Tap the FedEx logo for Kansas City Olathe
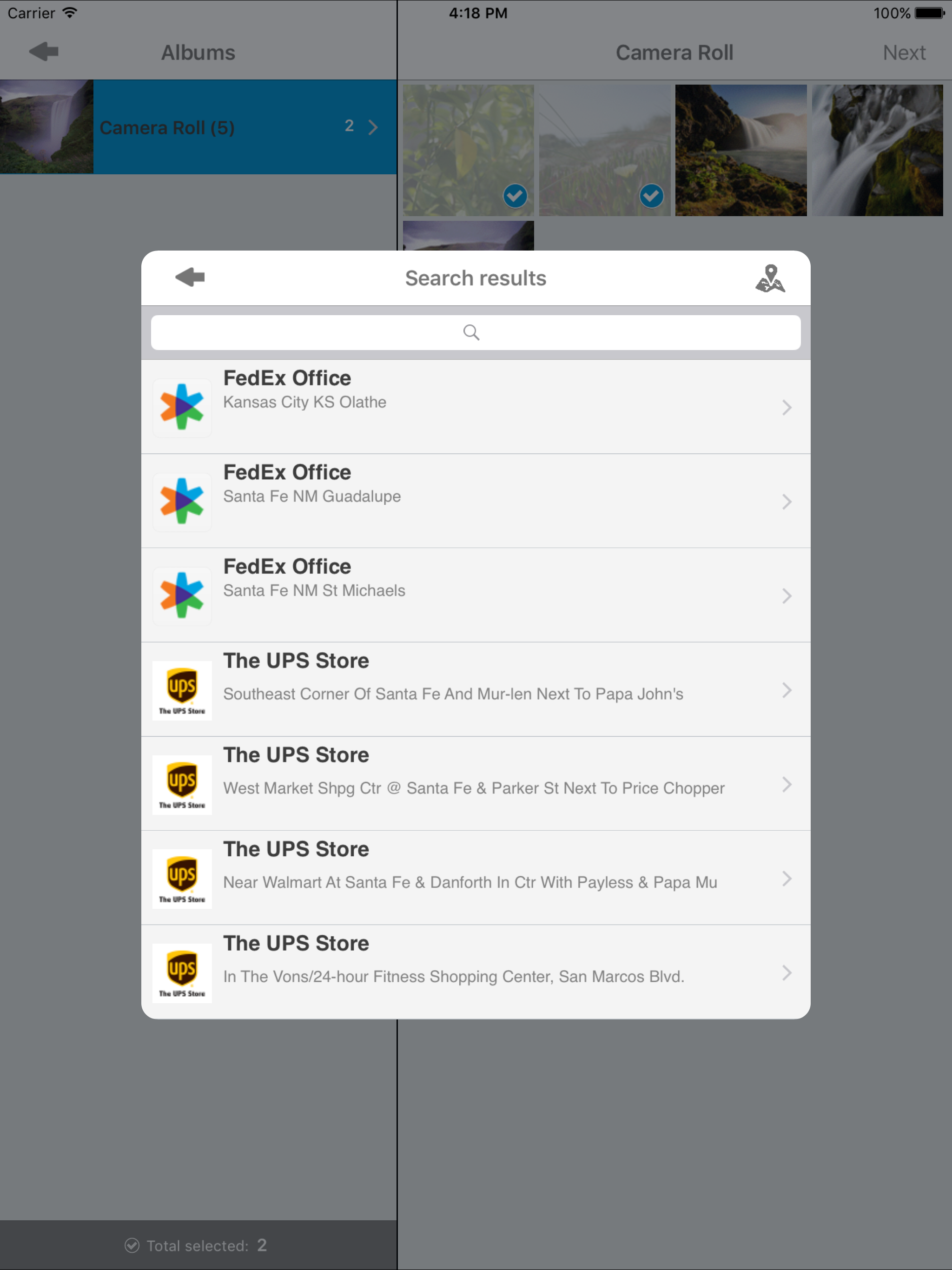 click(x=182, y=408)
